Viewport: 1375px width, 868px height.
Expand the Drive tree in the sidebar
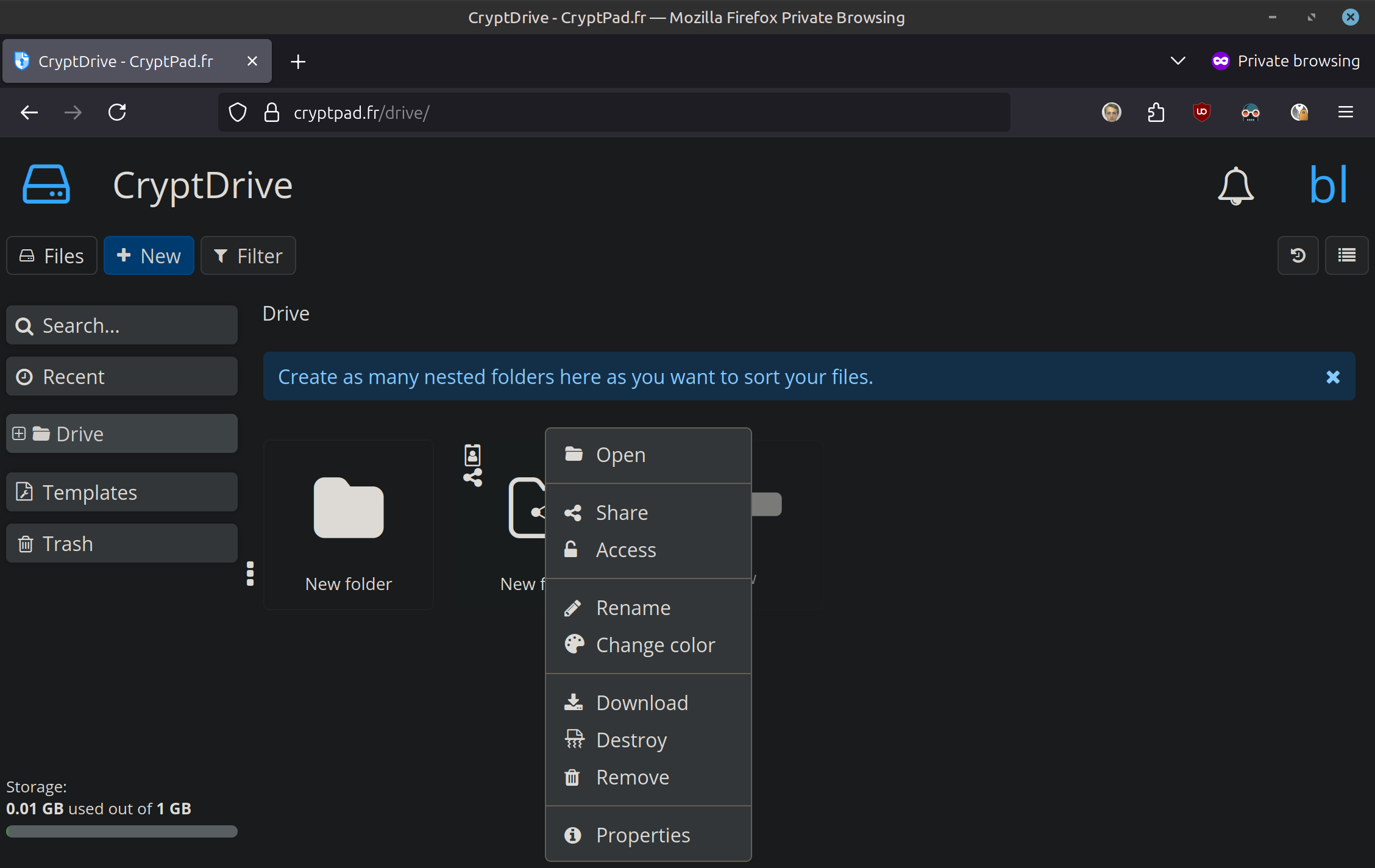tap(19, 433)
